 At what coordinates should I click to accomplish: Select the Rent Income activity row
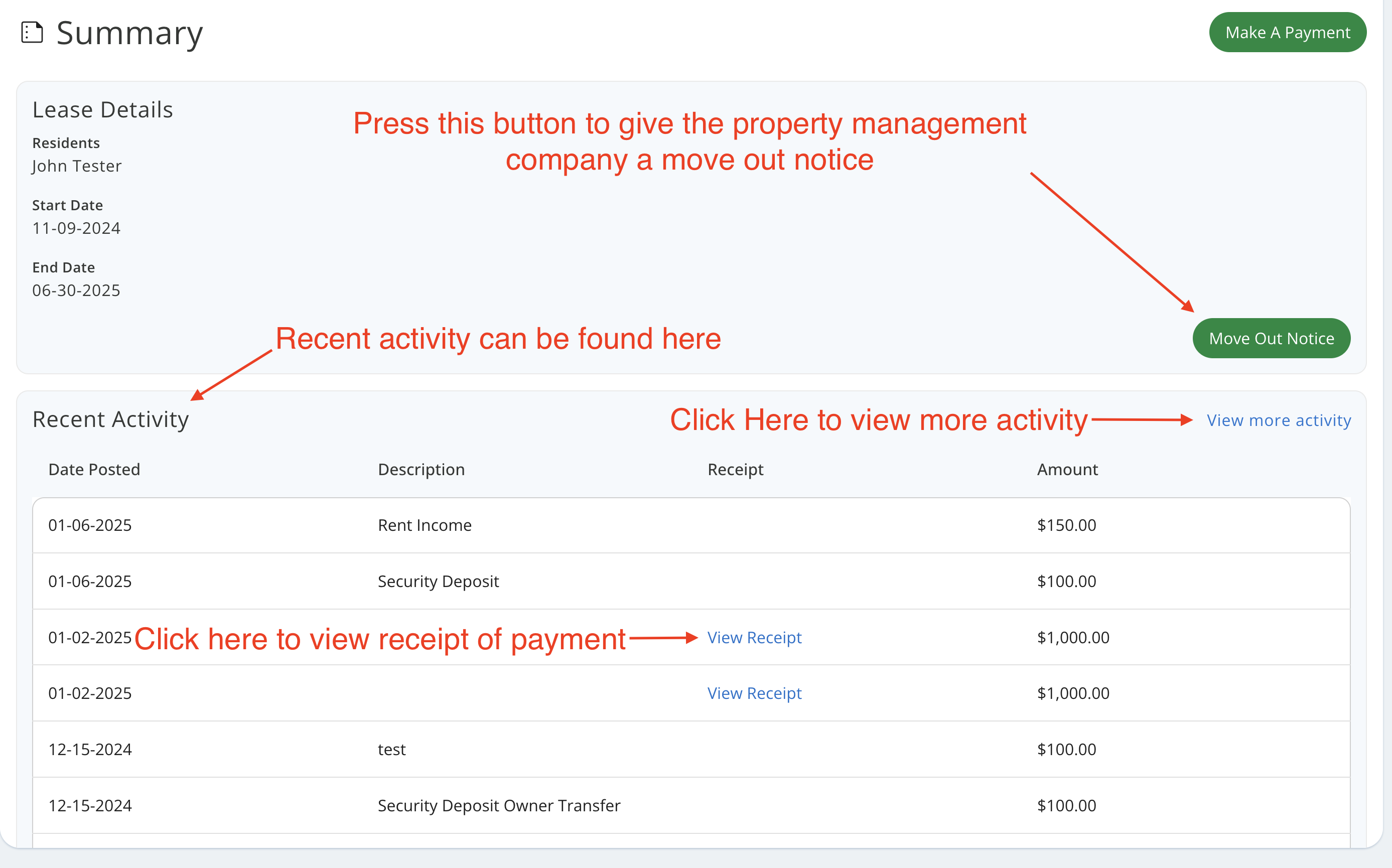coord(424,525)
